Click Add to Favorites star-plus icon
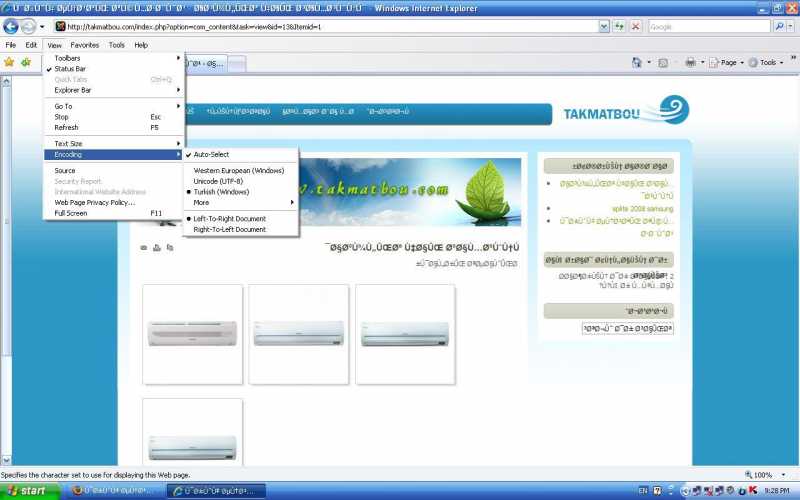Viewport: 800px width, 500px height. [x=26, y=62]
